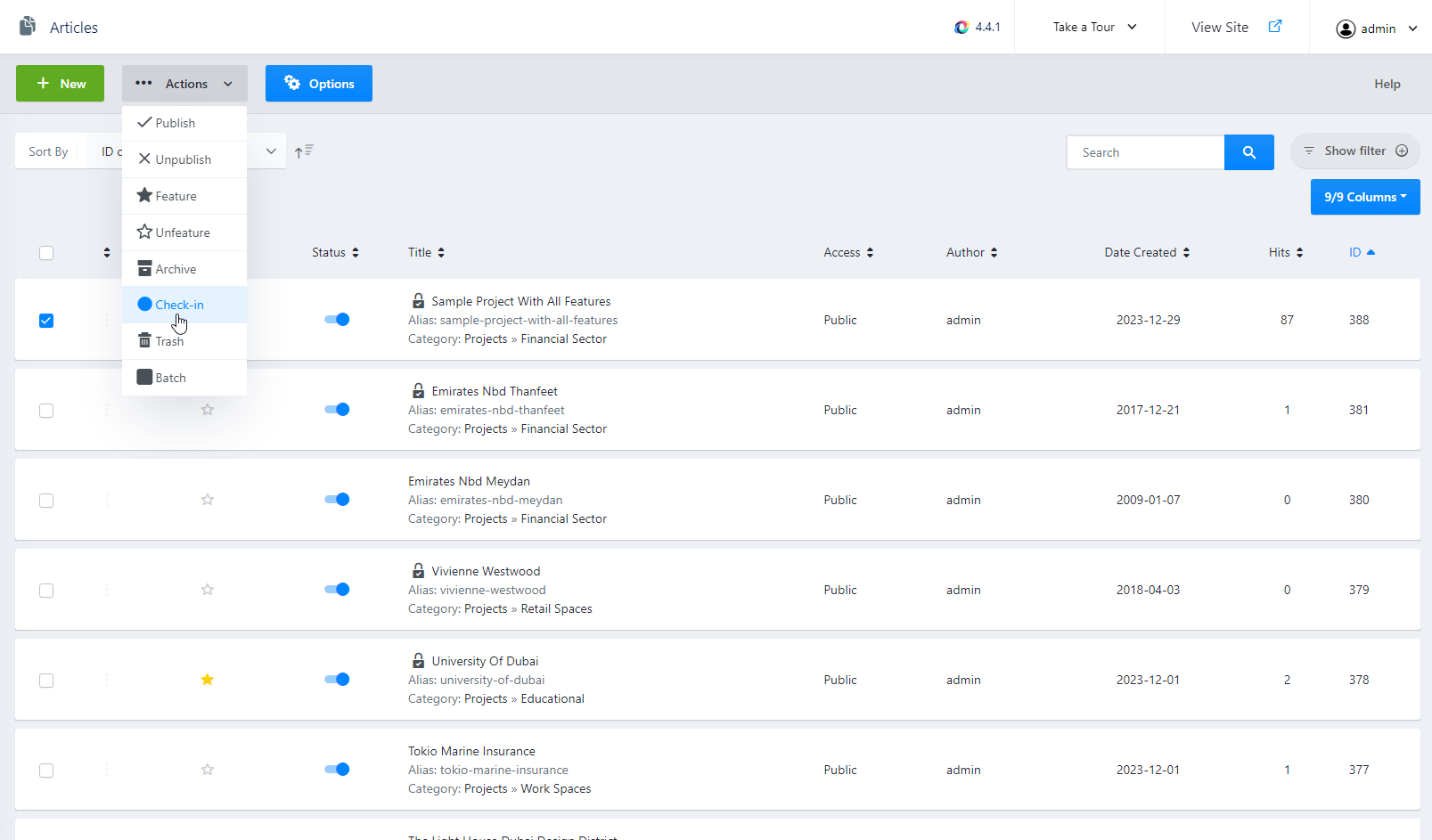Click the gears icon on Options button

tap(292, 83)
